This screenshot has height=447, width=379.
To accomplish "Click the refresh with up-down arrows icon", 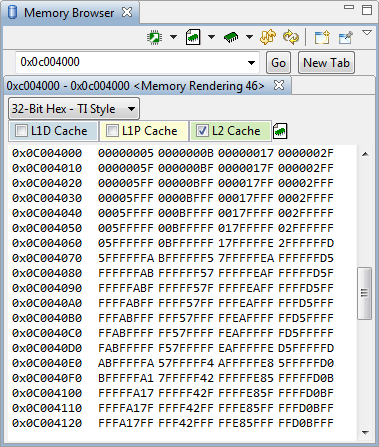I will point(269,37).
